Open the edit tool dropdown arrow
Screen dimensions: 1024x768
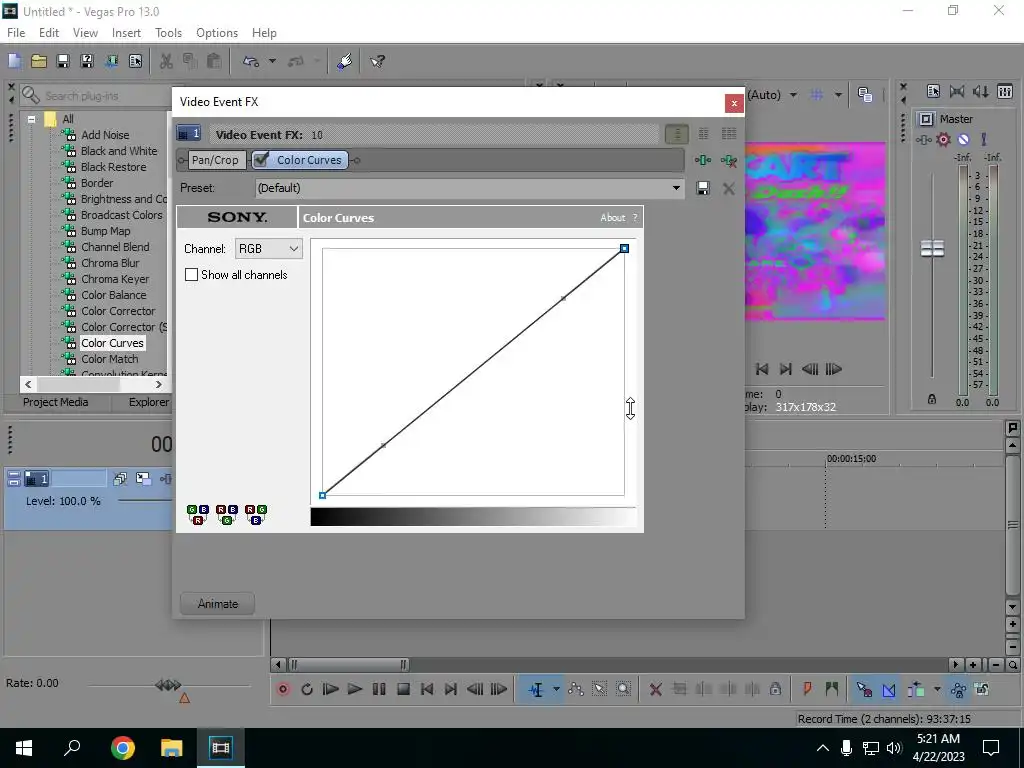[x=556, y=689]
